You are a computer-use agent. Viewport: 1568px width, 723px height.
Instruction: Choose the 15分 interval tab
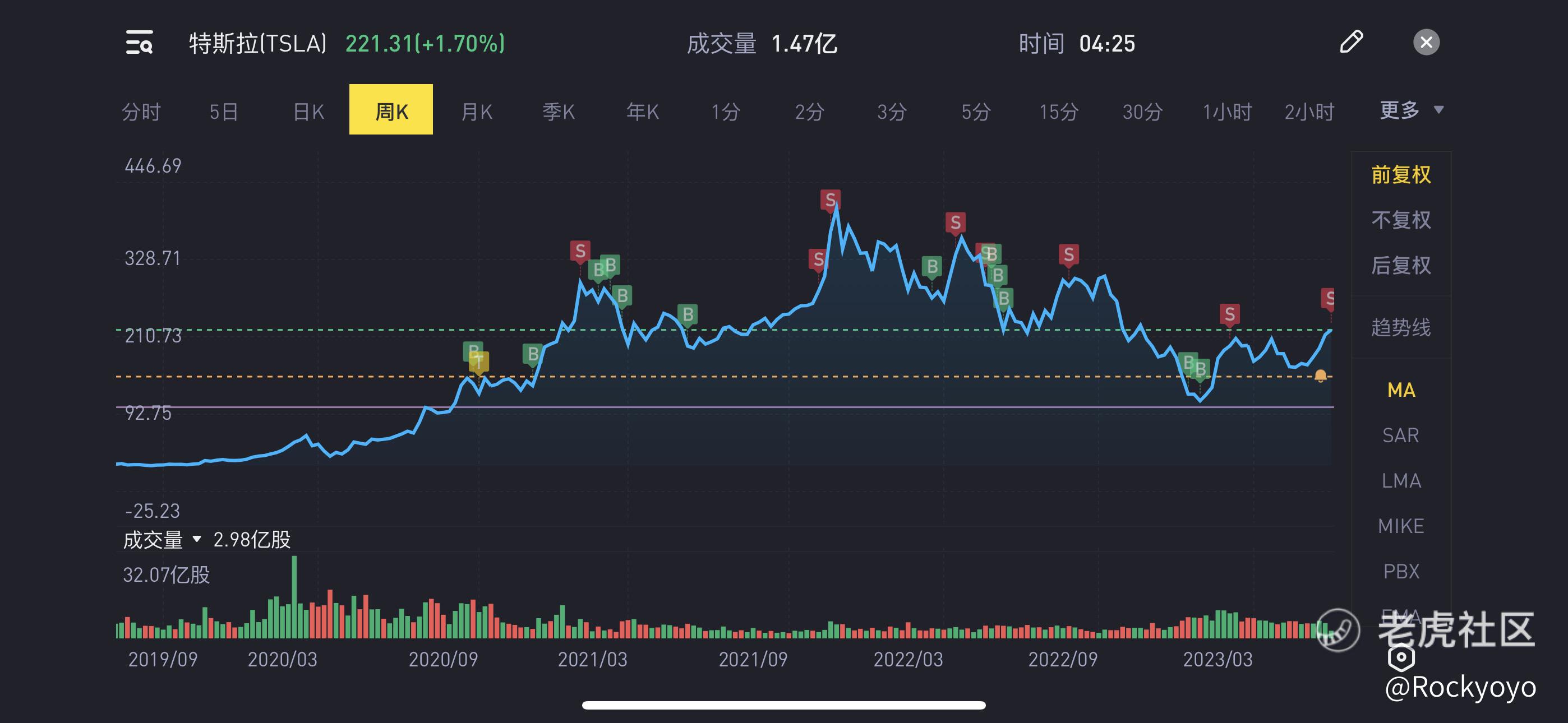1059,112
